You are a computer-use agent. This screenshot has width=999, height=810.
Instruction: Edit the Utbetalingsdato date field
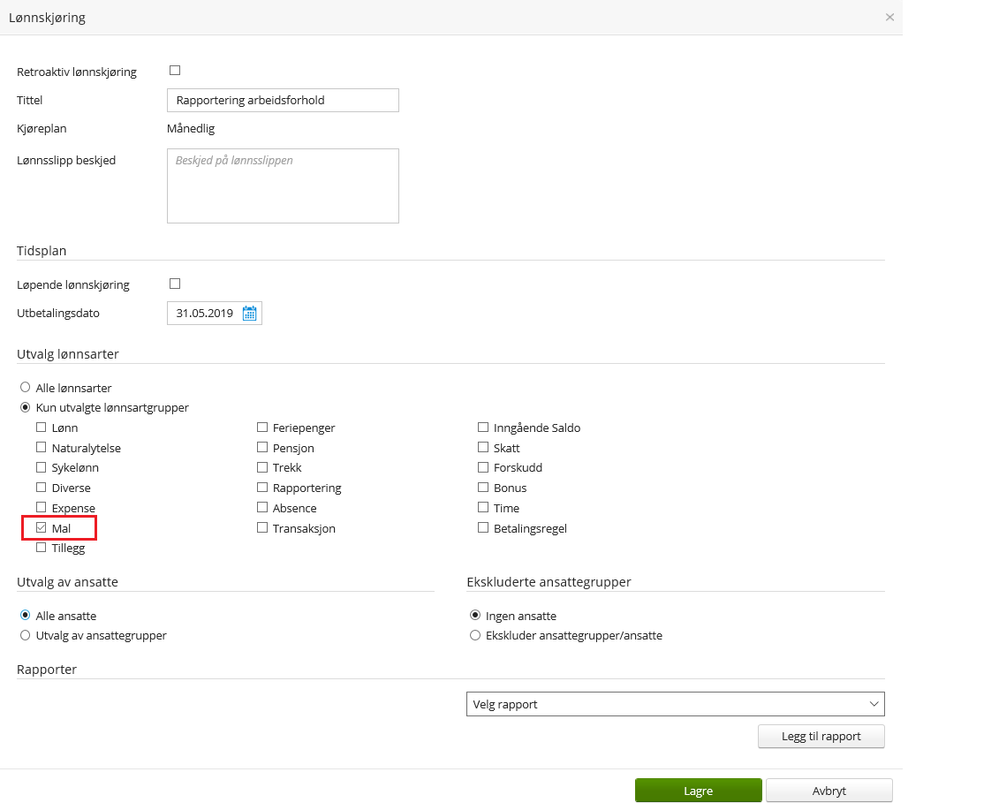(204, 314)
